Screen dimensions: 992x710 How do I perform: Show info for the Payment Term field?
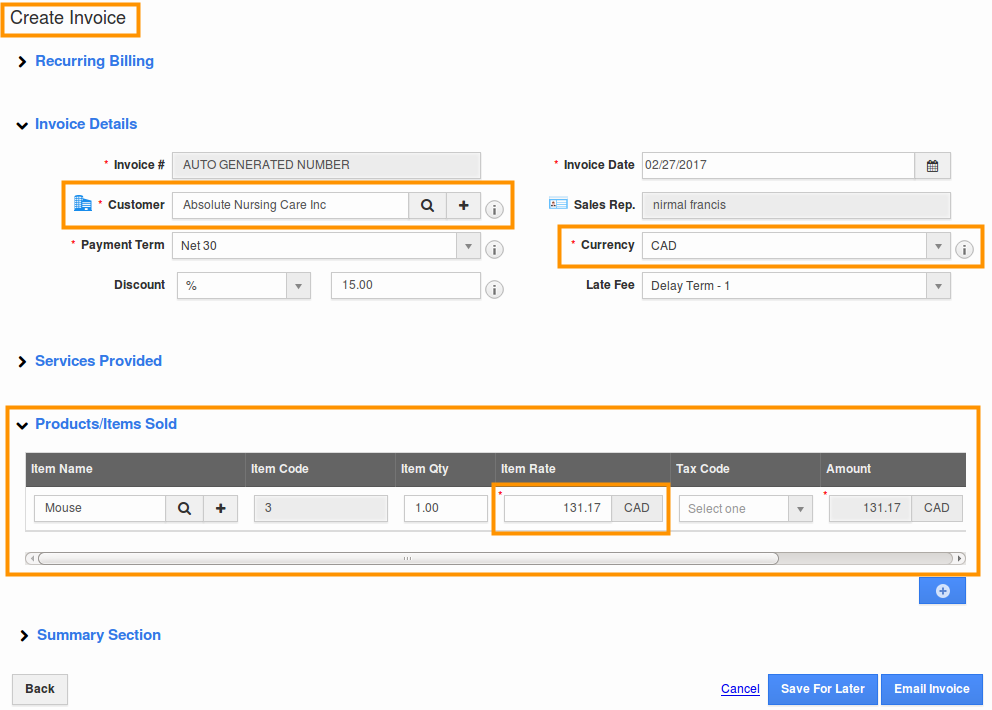[494, 250]
